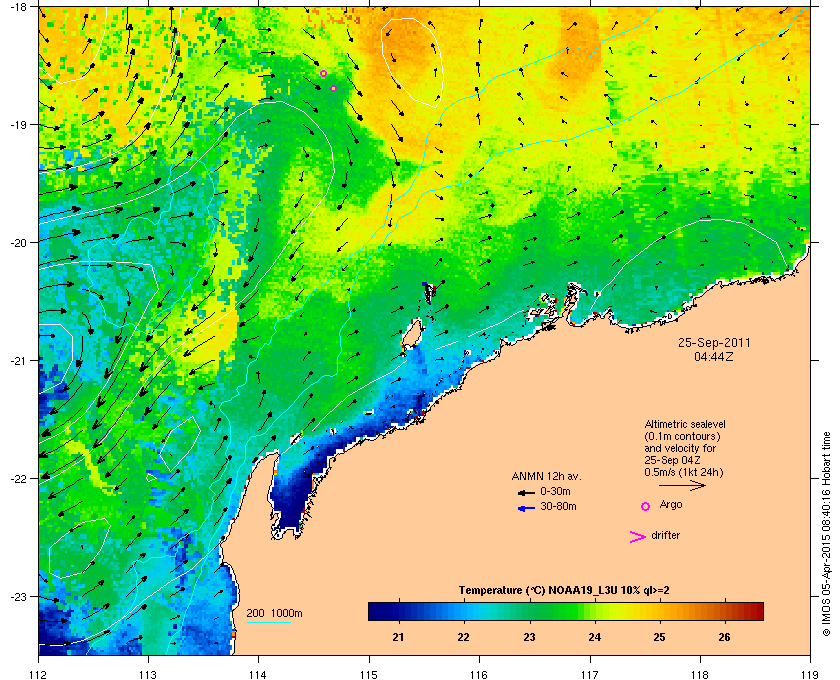Click the time label 04:44Z
This screenshot has height=680, width=840.
click(714, 356)
